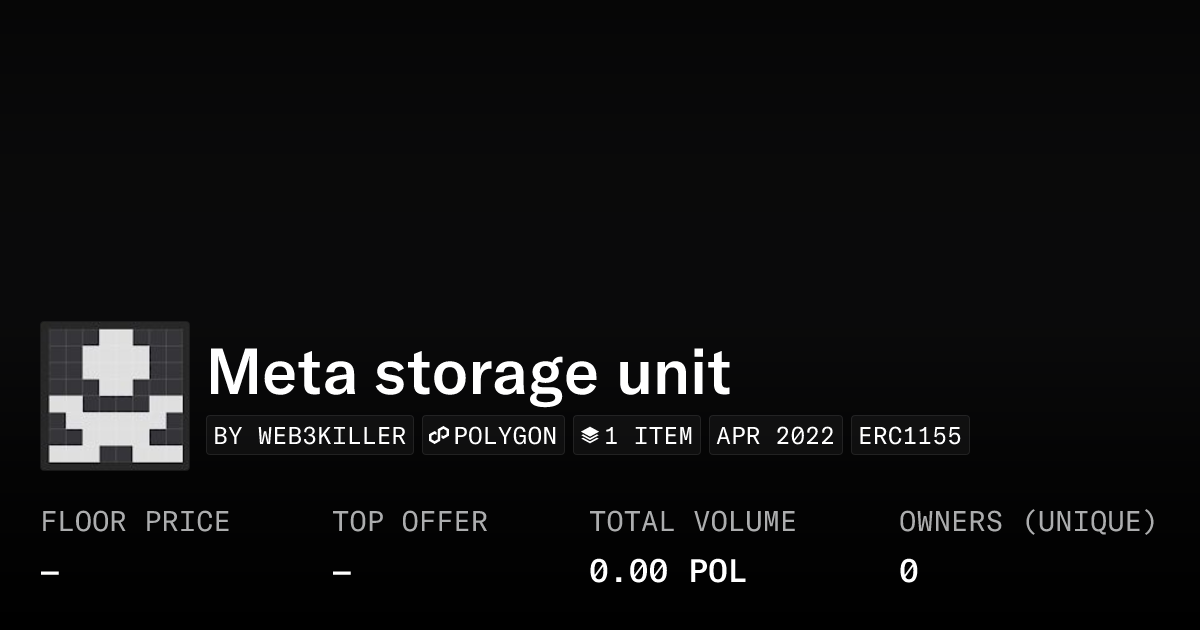This screenshot has height=630, width=1200.
Task: Open the pixel-art collection avatar thumbnail
Action: coord(115,396)
